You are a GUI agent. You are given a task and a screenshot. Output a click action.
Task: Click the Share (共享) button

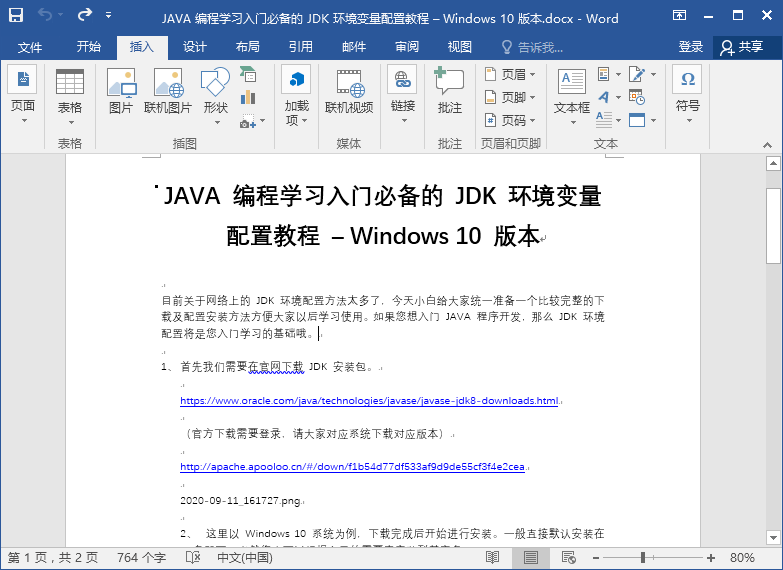(x=741, y=47)
